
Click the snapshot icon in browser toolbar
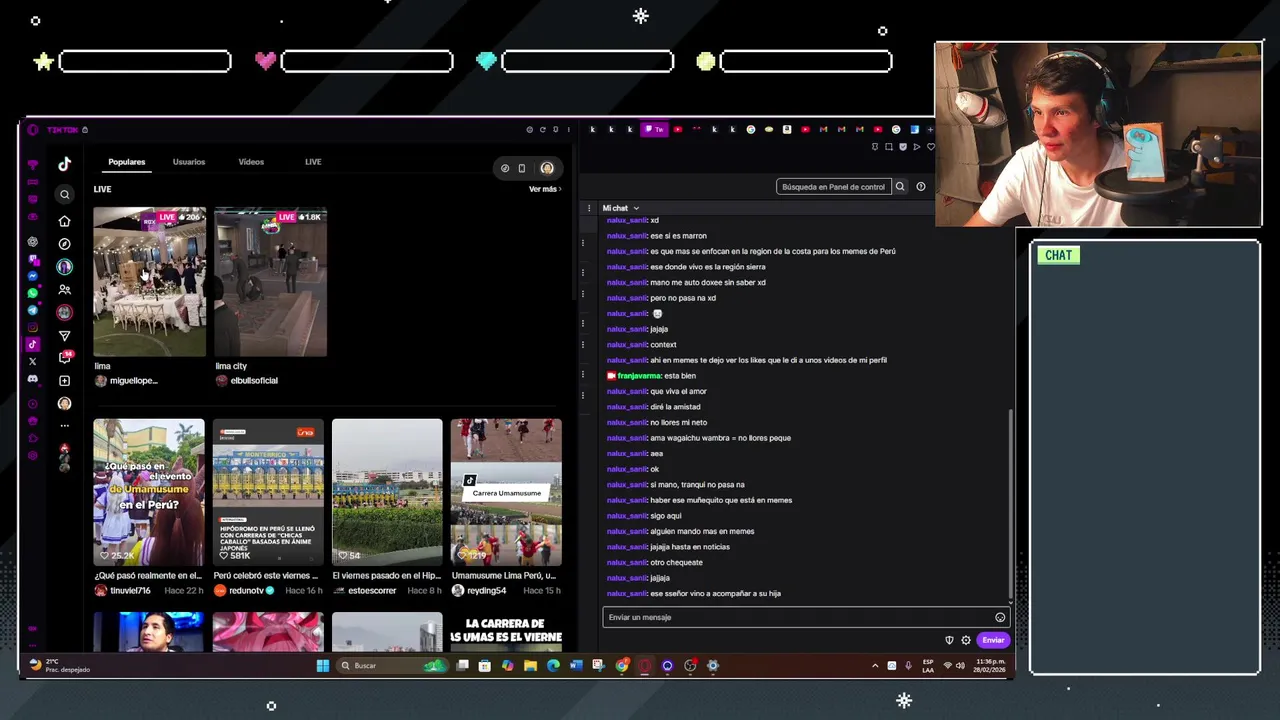(x=889, y=147)
